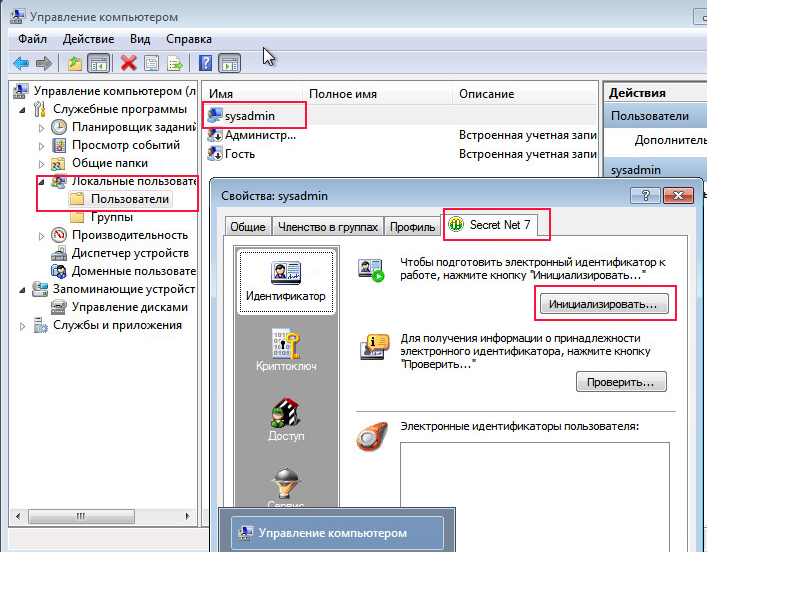Open the Справка menu
This screenshot has height=600, width=800.
(x=189, y=39)
